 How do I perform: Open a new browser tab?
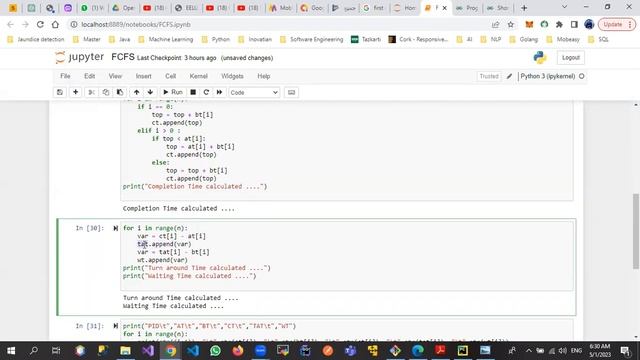[x=524, y=8]
